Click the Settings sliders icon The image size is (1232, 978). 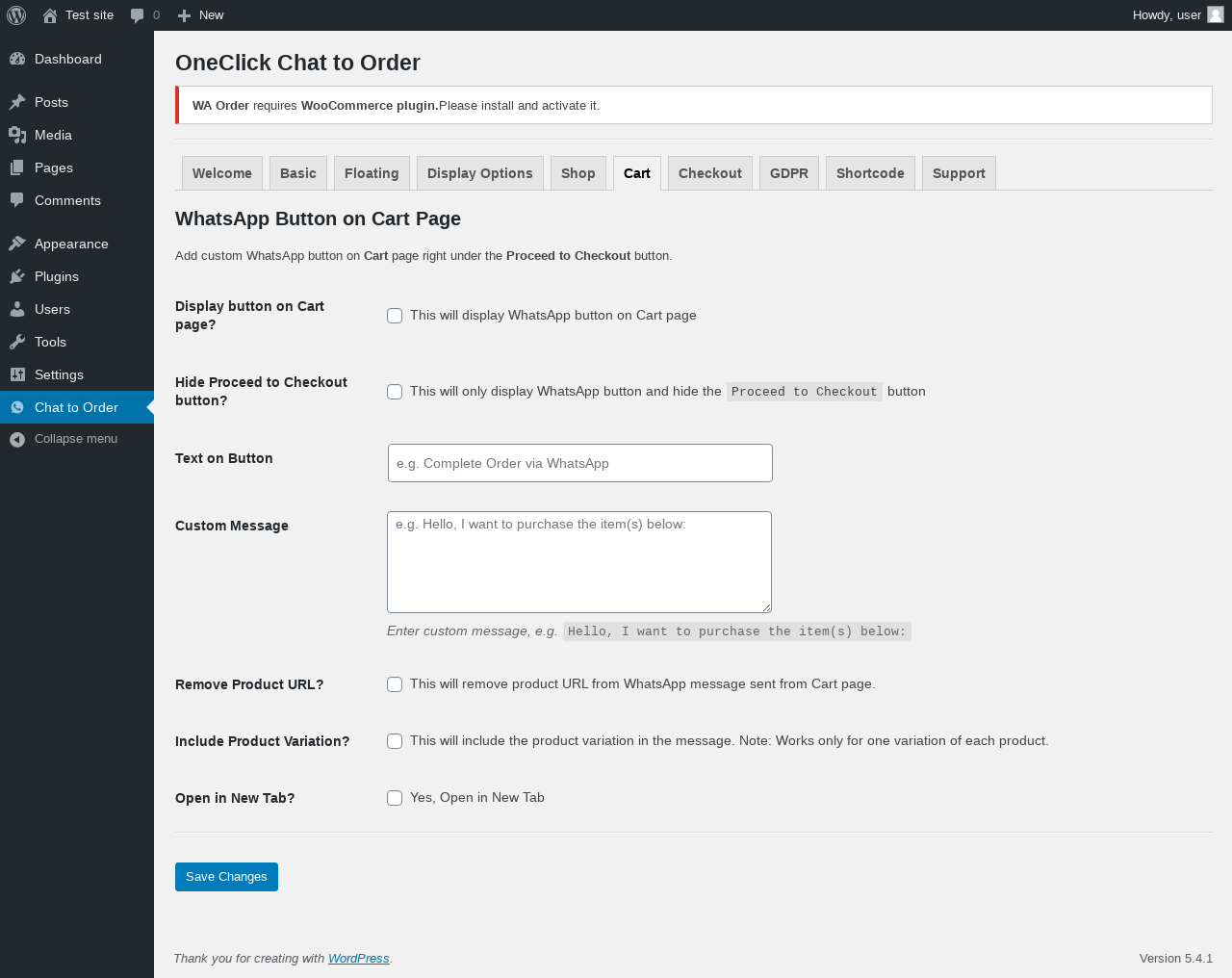17,374
